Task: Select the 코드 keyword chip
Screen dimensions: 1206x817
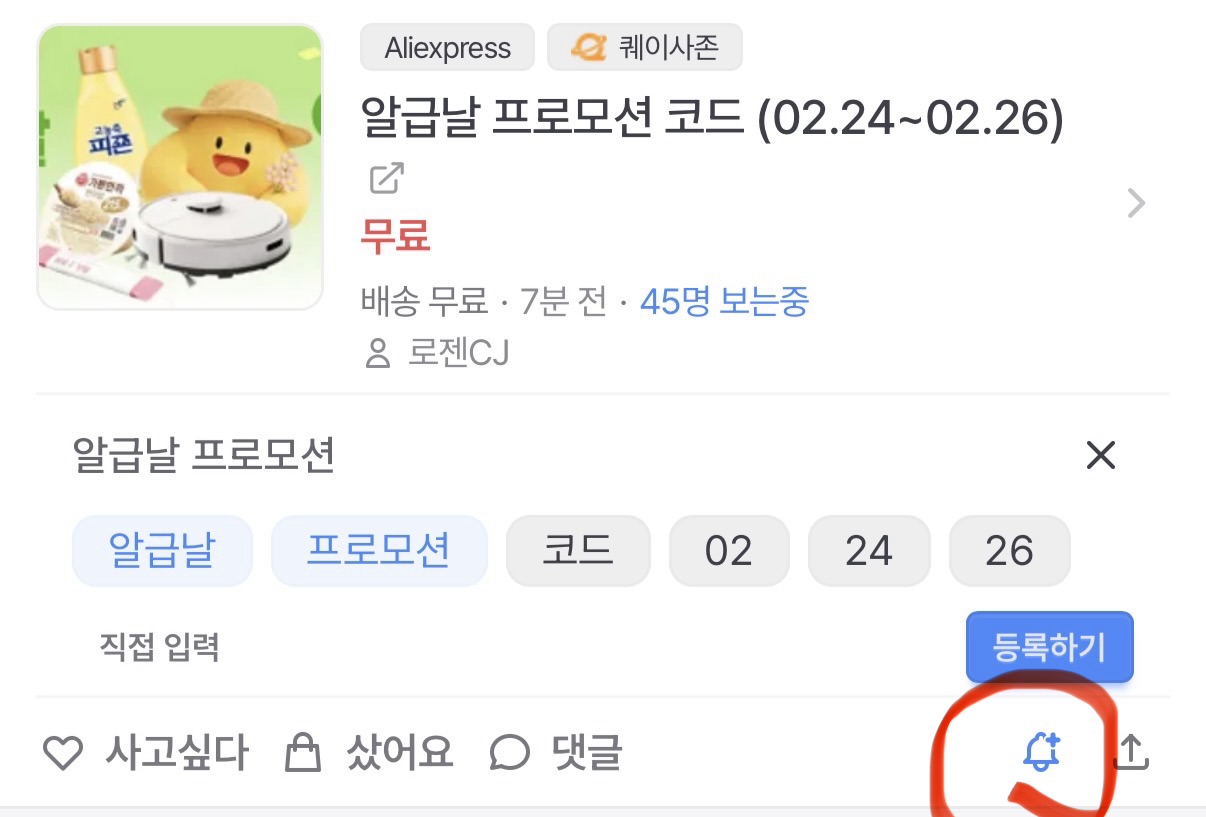Action: pyautogui.click(x=578, y=550)
